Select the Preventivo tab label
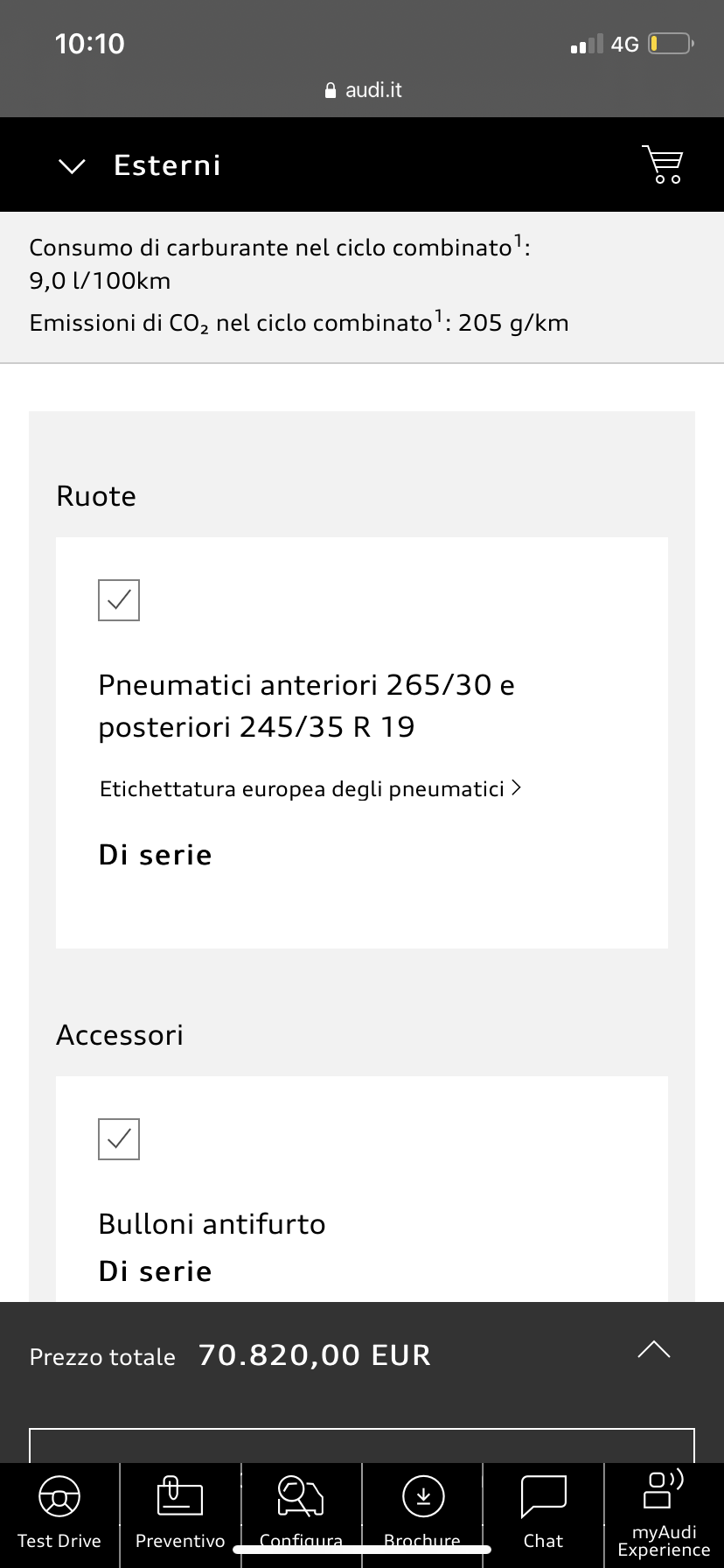This screenshot has width=724, height=1568. [180, 1541]
